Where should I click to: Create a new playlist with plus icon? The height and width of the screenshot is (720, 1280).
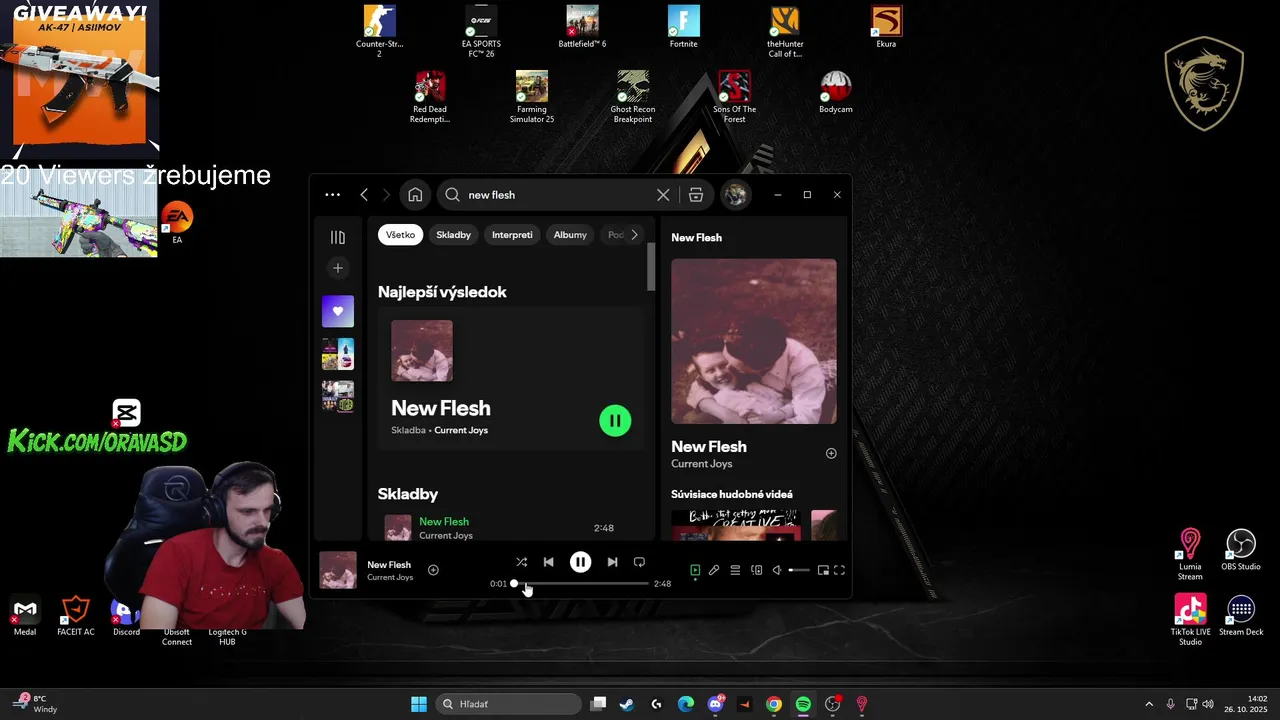coord(338,268)
